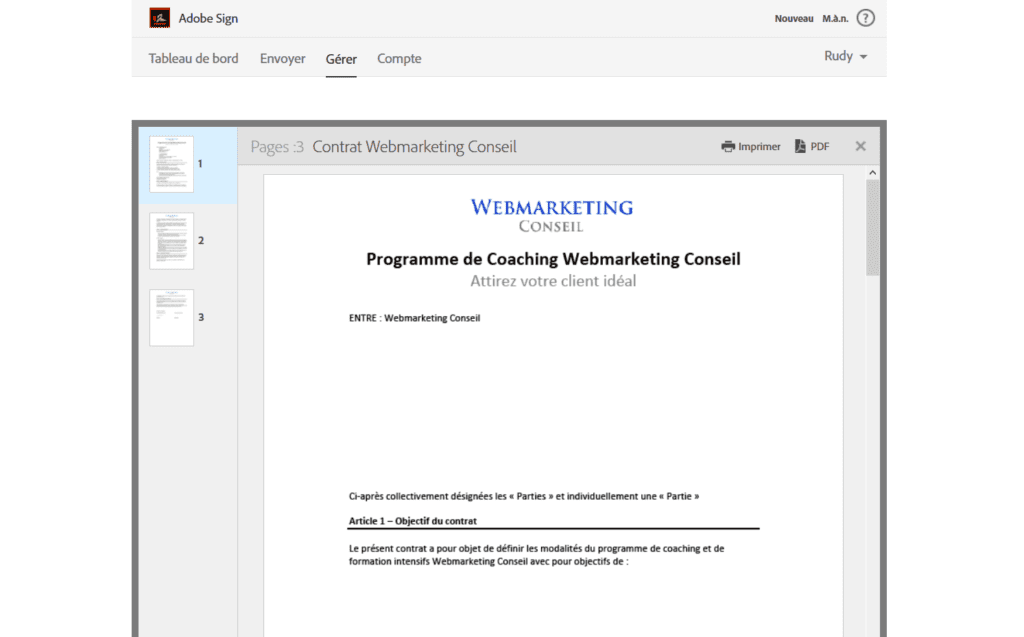Viewport: 1024px width, 637px height.
Task: Click the Webmarketing Conseil logo in document
Action: [552, 216]
